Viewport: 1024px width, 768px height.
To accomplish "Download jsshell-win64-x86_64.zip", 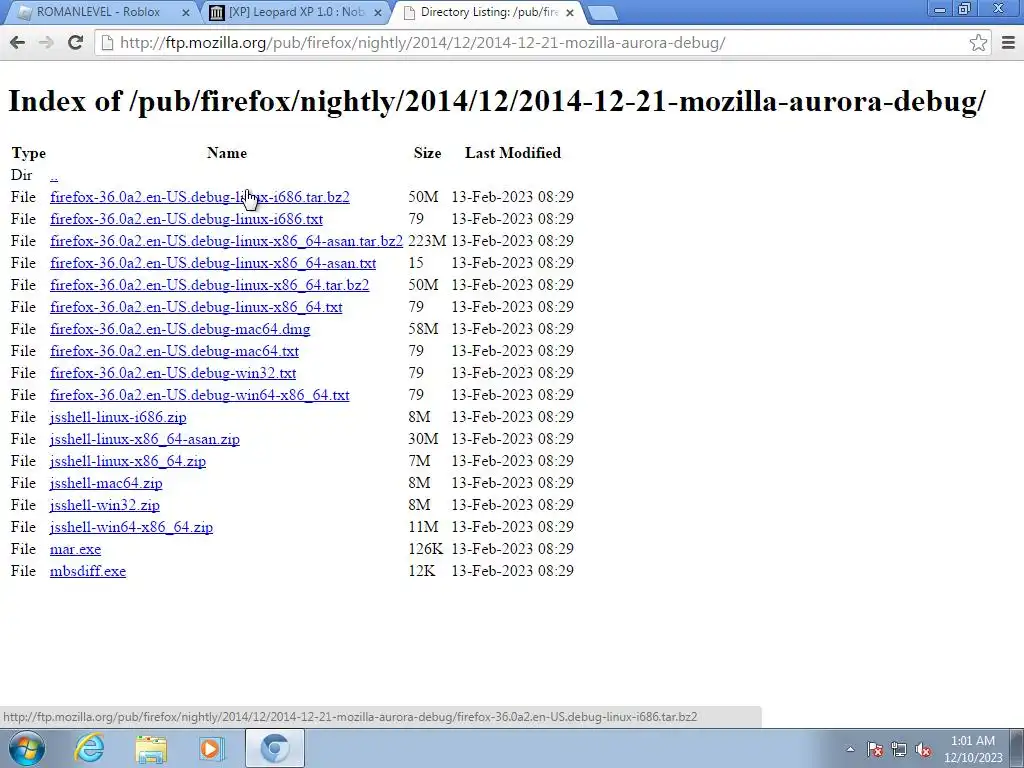I will pyautogui.click(x=131, y=527).
